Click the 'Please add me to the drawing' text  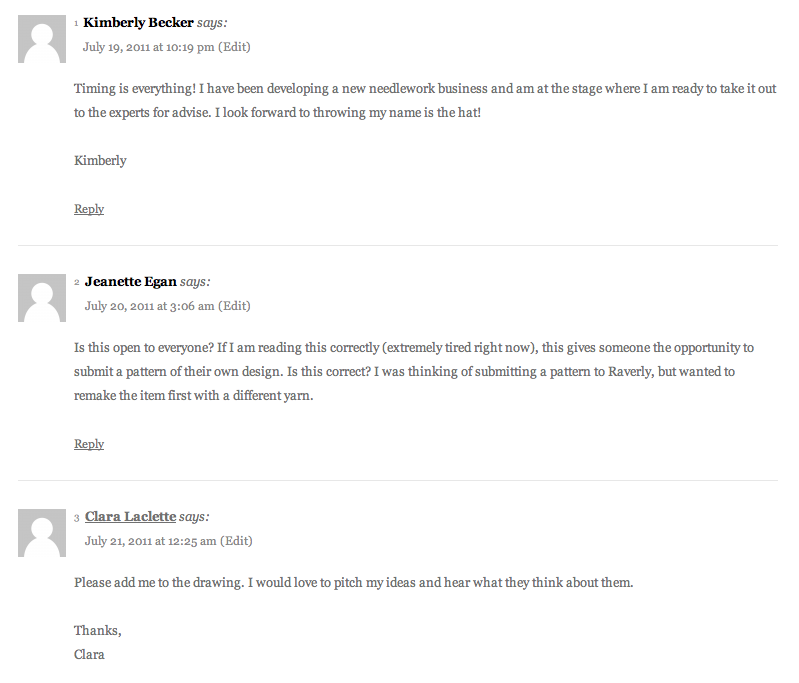coord(354,583)
